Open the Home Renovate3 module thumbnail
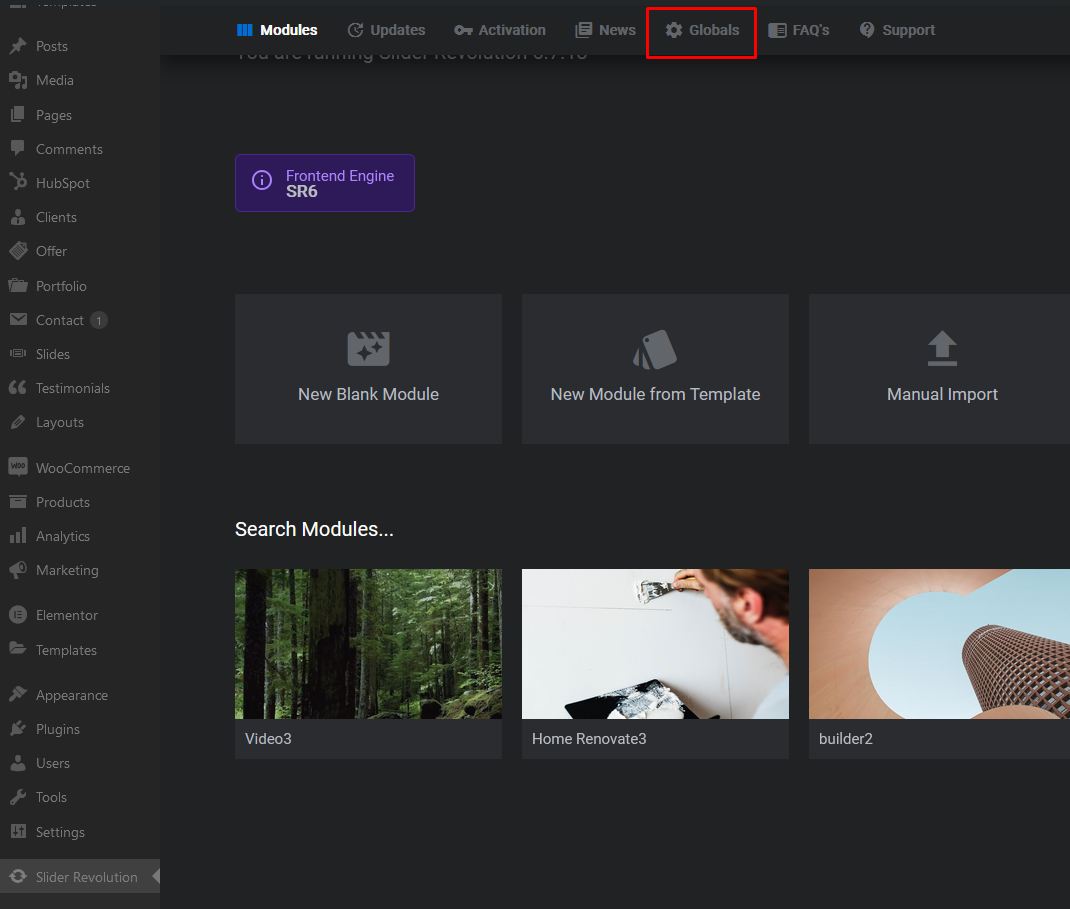This screenshot has height=909, width=1070. click(x=655, y=644)
